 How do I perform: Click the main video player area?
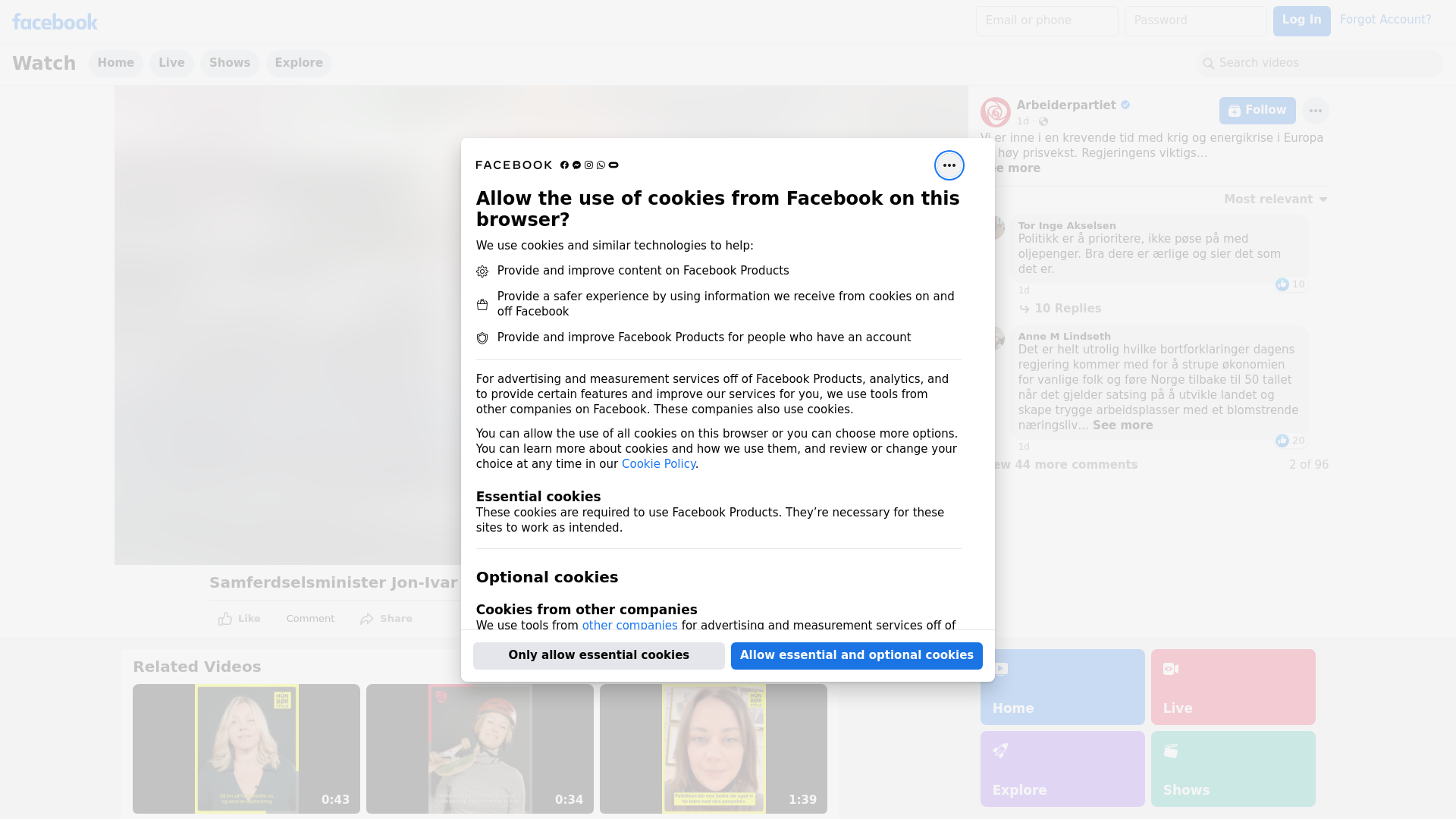tap(287, 325)
